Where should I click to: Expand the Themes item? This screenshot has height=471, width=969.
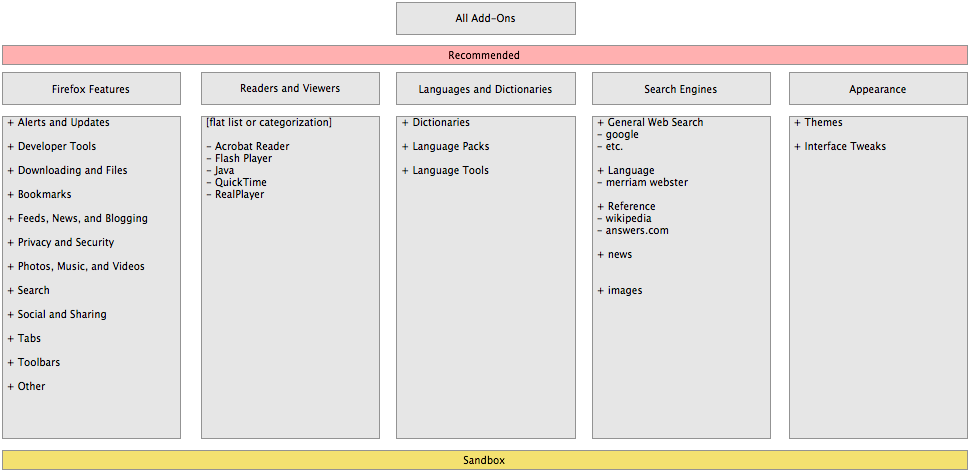[x=822, y=122]
